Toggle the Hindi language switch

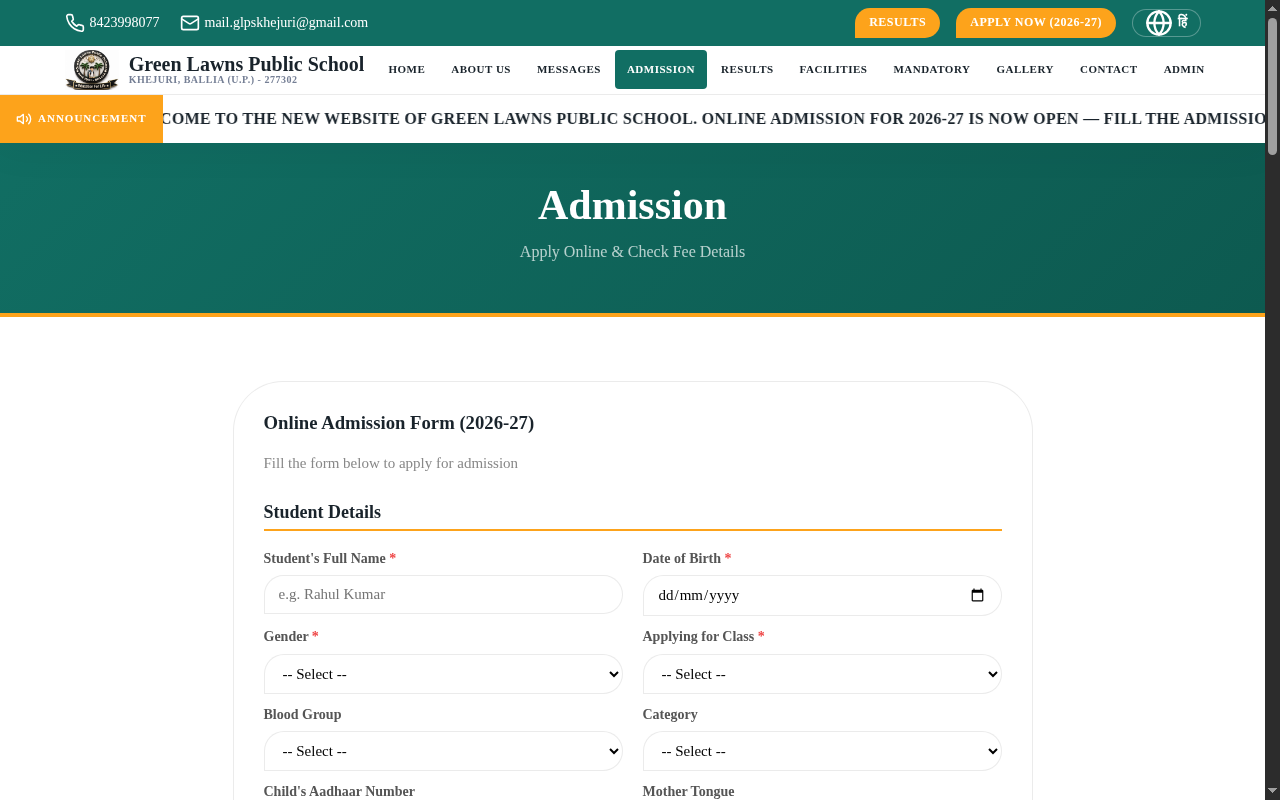coord(1166,23)
